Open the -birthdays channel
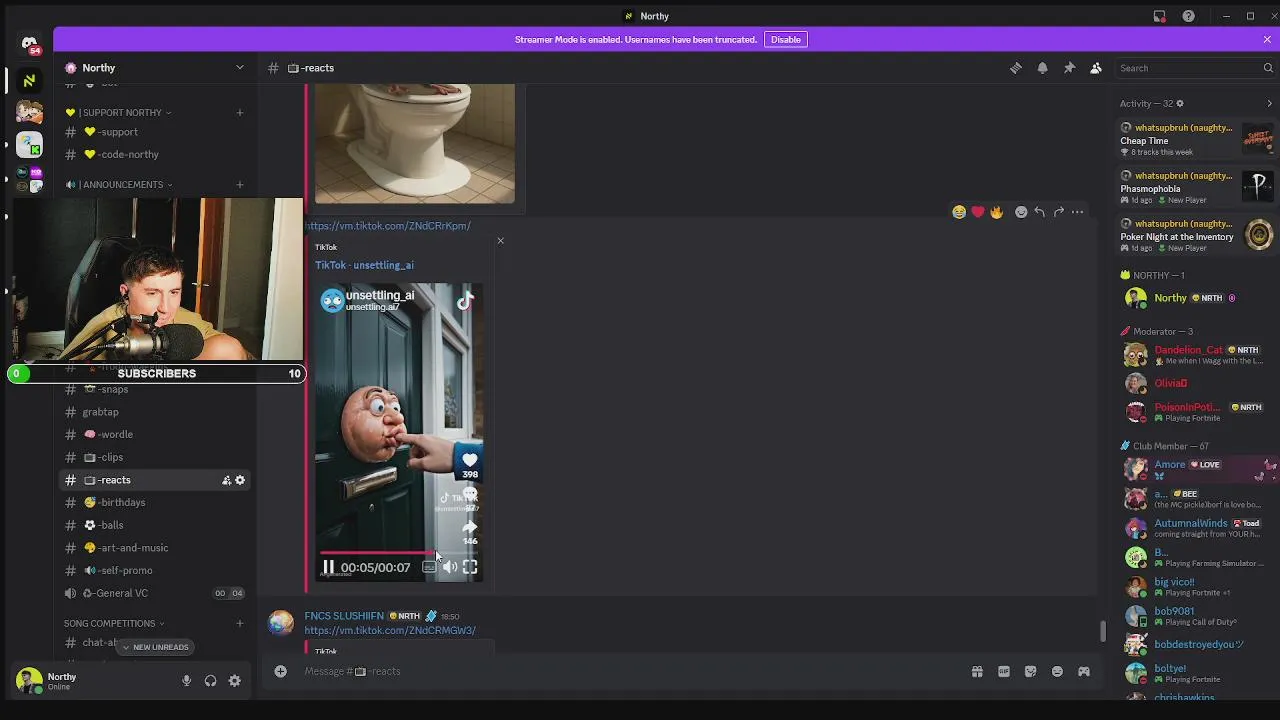 click(x=153, y=502)
